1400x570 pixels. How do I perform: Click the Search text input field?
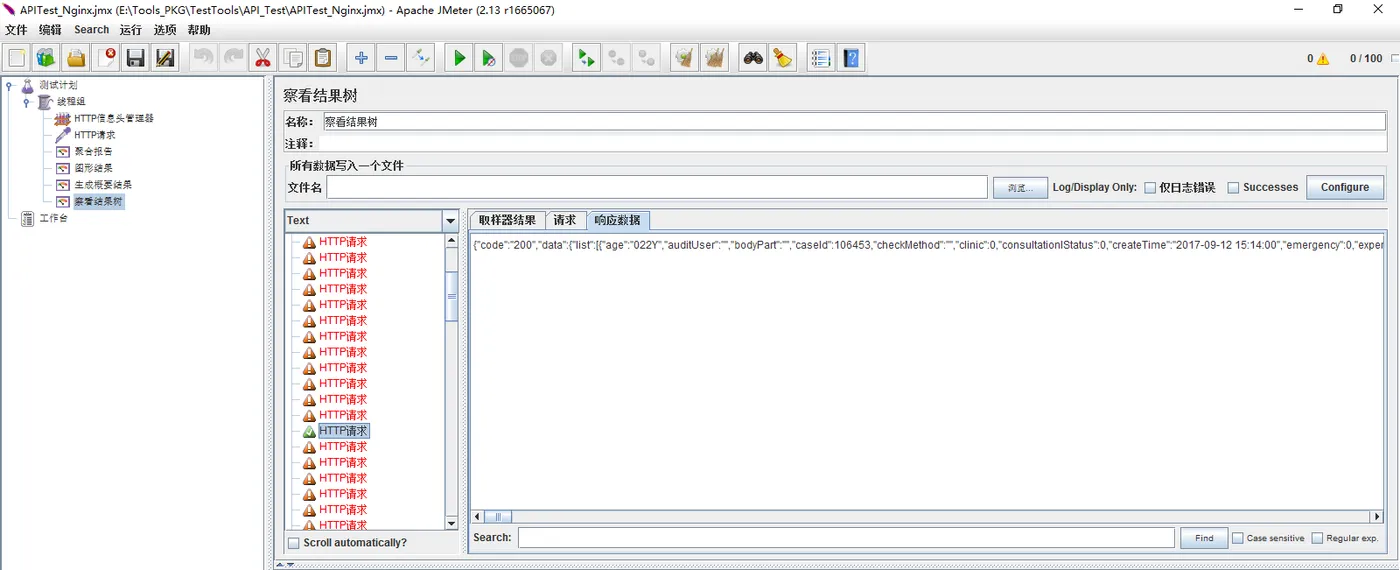pyautogui.click(x=846, y=538)
